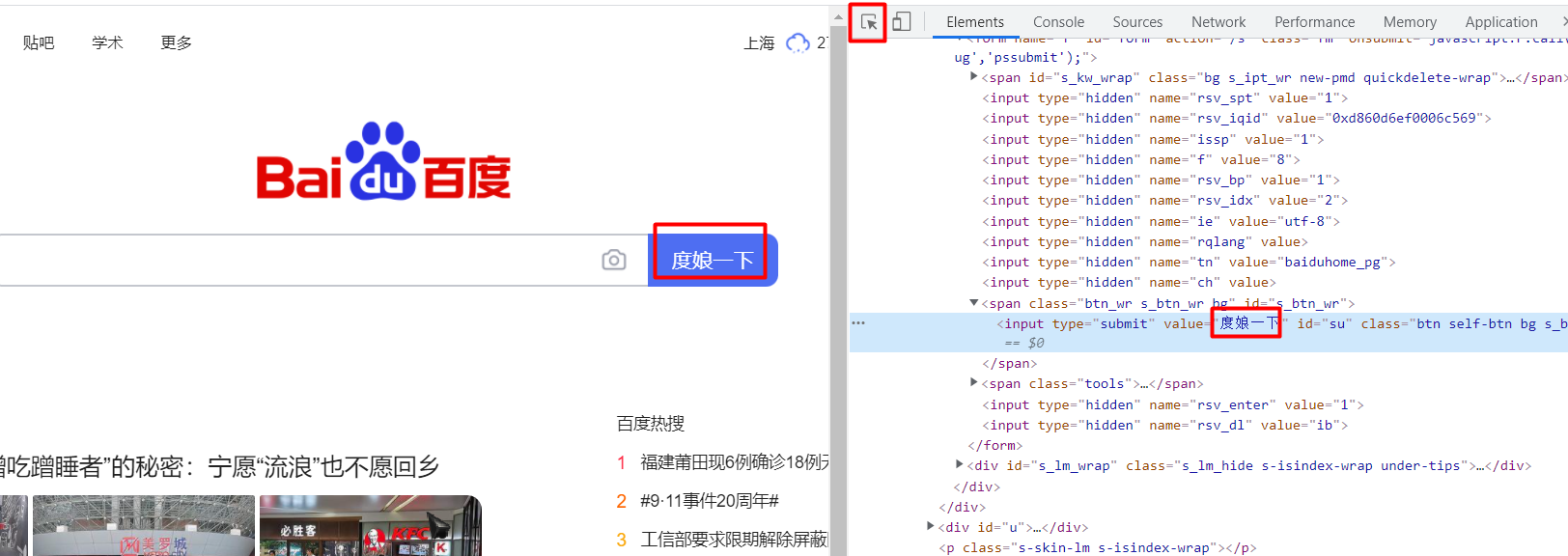The width and height of the screenshot is (1568, 556).
Task: Open the ellipsis menu on the selected DOM row
Action: coord(858,323)
